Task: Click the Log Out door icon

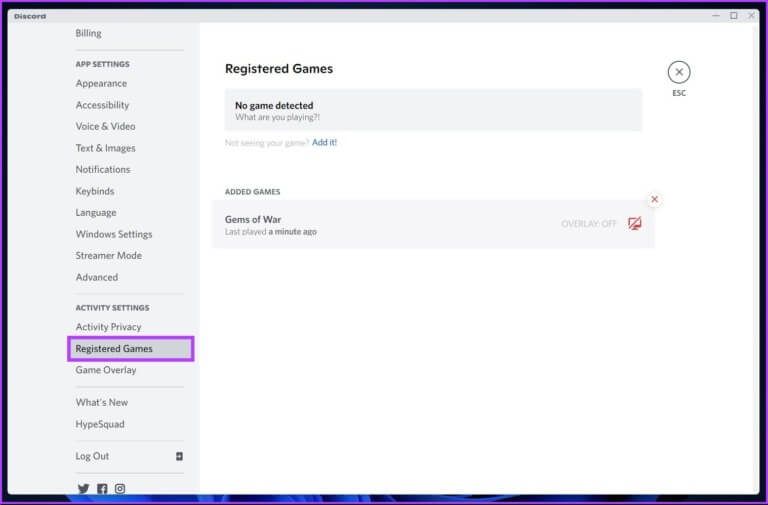Action: point(179,456)
